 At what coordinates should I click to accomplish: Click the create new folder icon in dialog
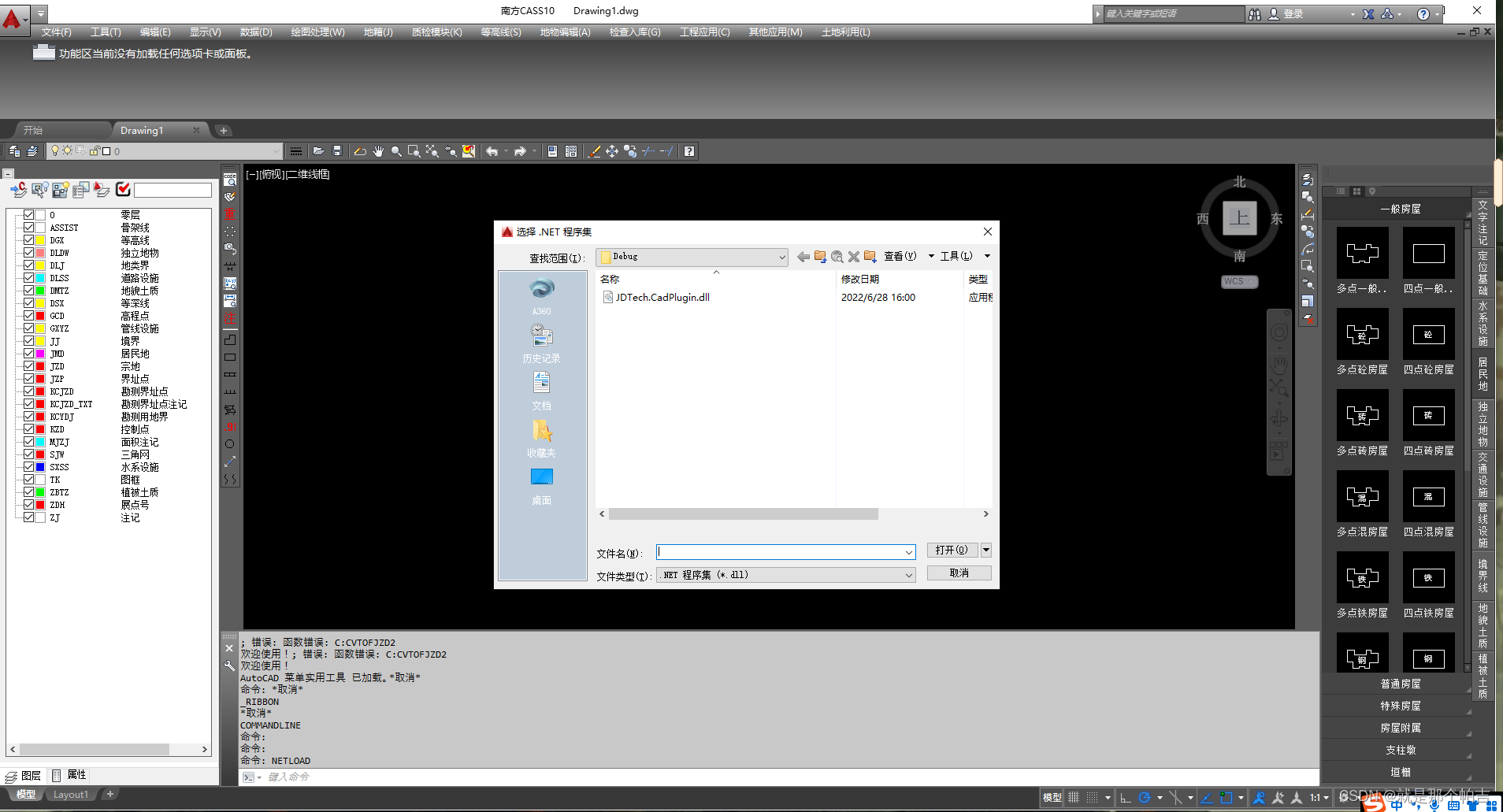[870, 257]
